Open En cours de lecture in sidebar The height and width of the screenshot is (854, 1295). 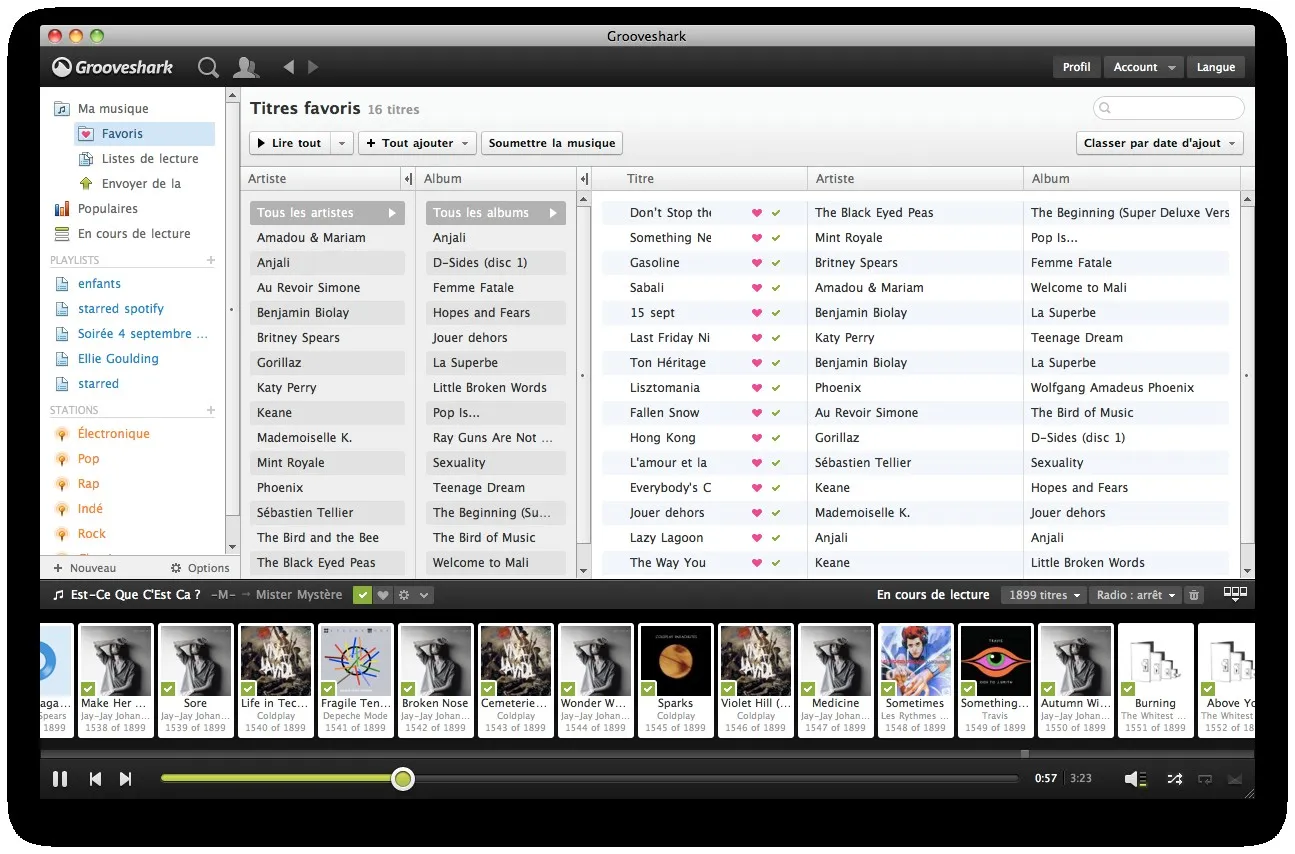[x=133, y=234]
